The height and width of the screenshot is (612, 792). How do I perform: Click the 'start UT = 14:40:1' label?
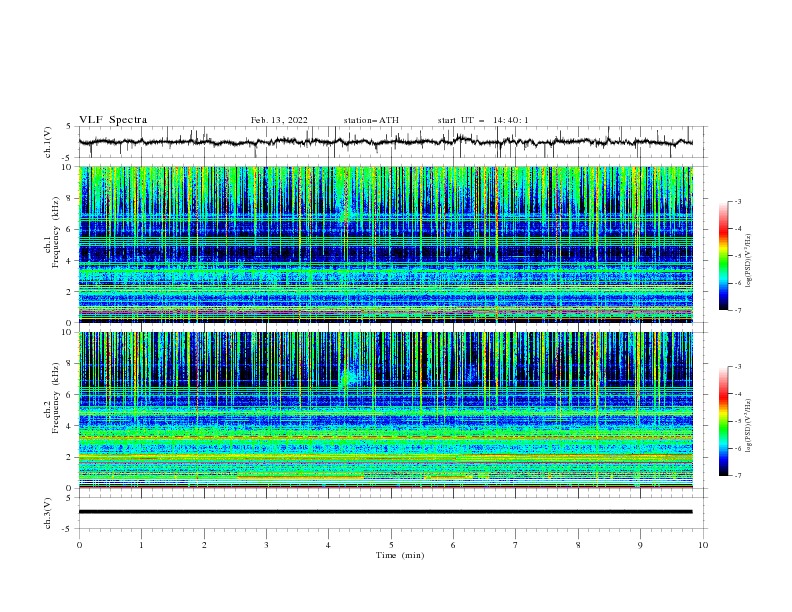[483, 120]
